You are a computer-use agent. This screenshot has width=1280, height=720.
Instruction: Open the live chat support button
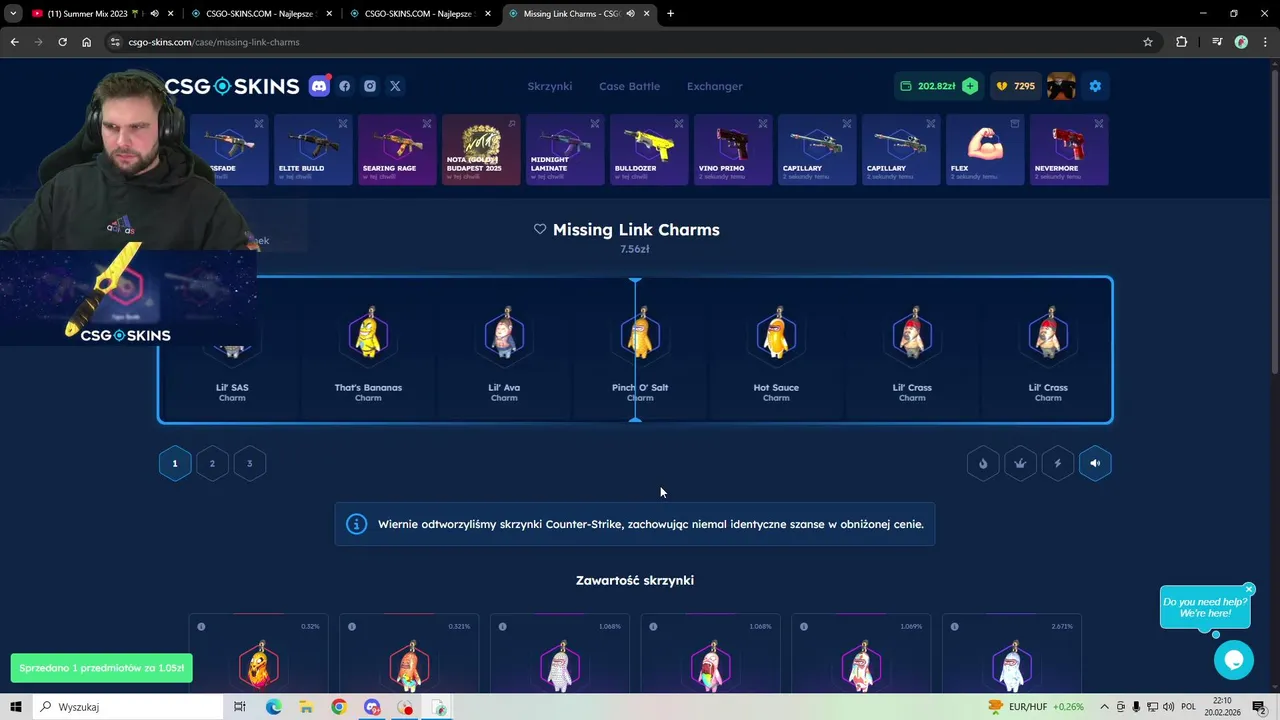pos(1233,660)
